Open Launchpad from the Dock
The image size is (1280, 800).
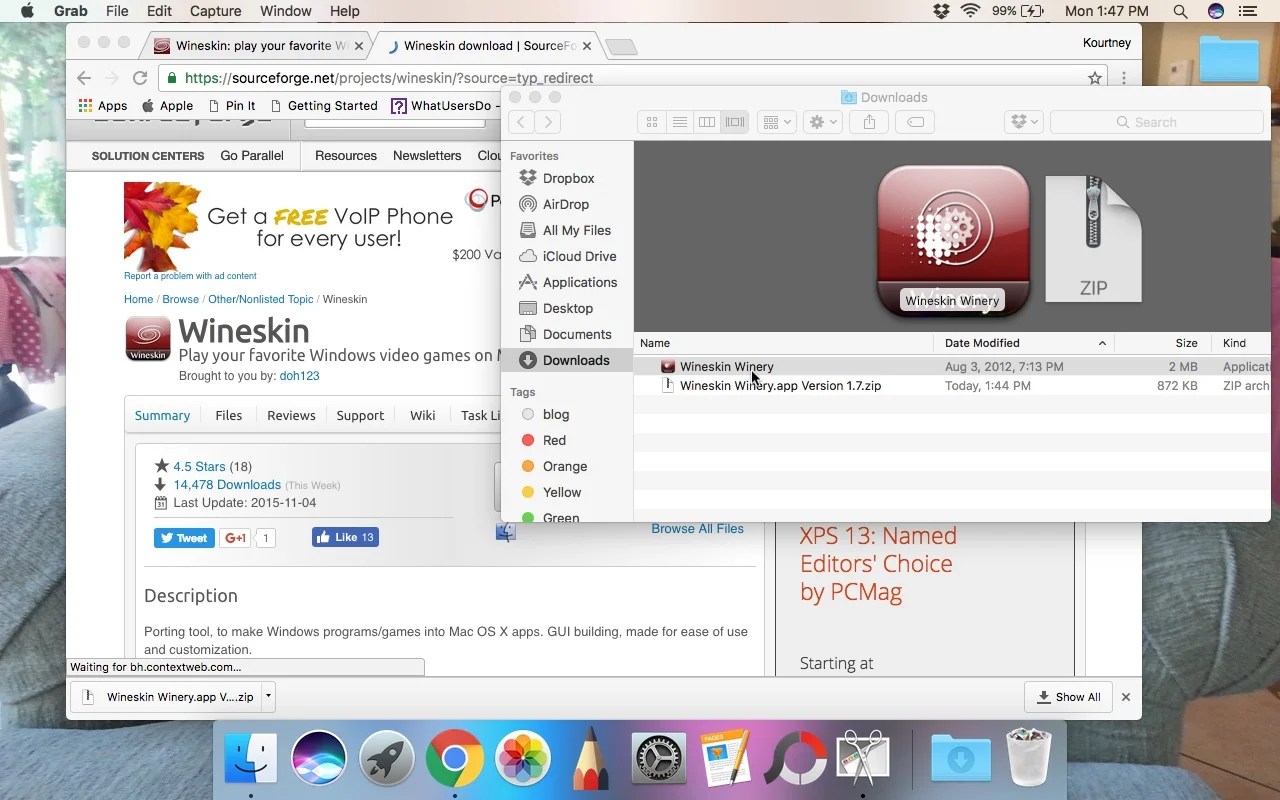pyautogui.click(x=386, y=758)
